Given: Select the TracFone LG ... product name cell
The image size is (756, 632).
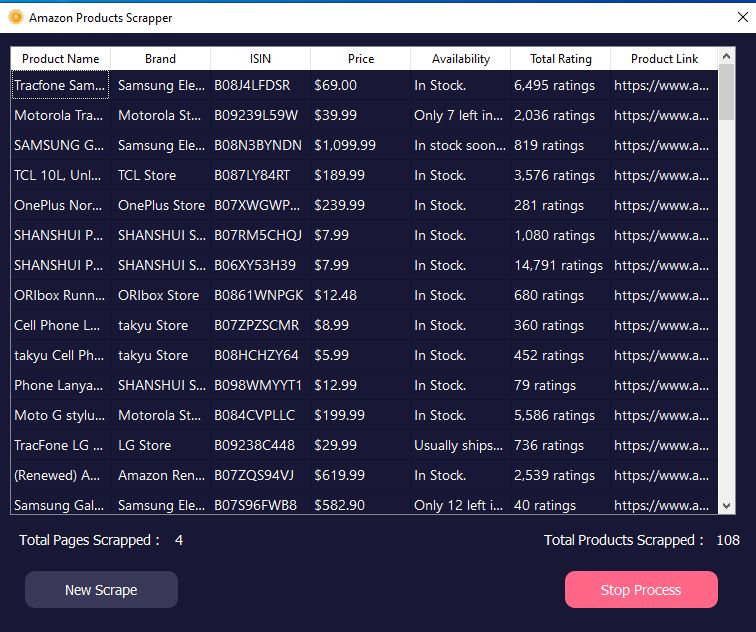Looking at the screenshot, I should 61,445.
